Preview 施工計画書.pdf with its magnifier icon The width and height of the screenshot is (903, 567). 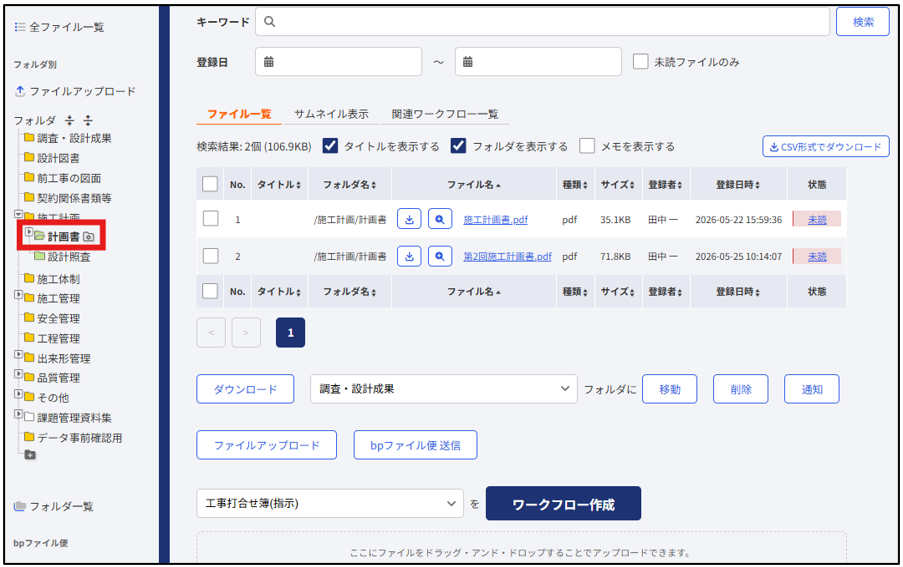pyautogui.click(x=440, y=219)
